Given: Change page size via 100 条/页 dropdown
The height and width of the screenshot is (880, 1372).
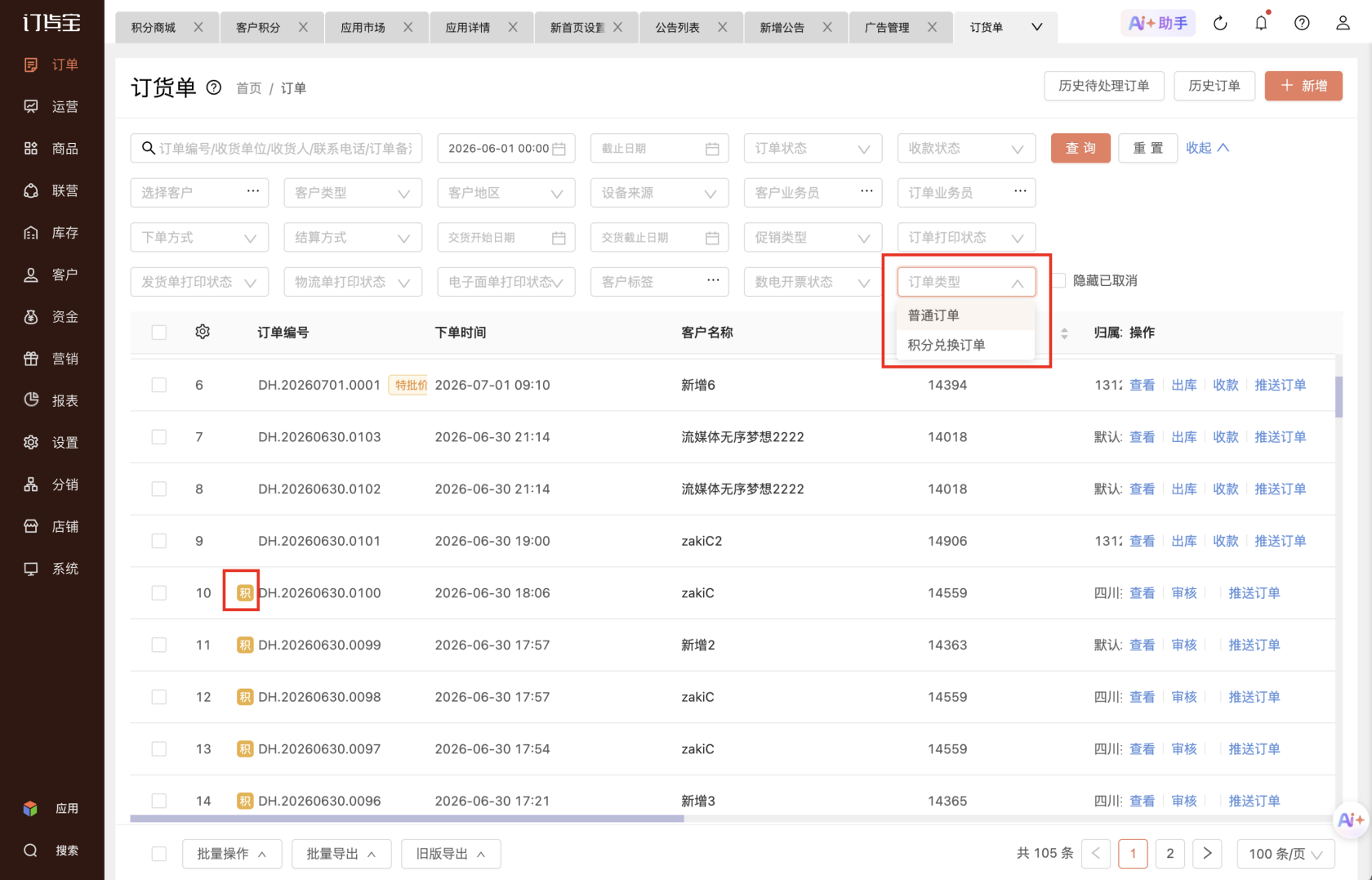Looking at the screenshot, I should click(1285, 854).
